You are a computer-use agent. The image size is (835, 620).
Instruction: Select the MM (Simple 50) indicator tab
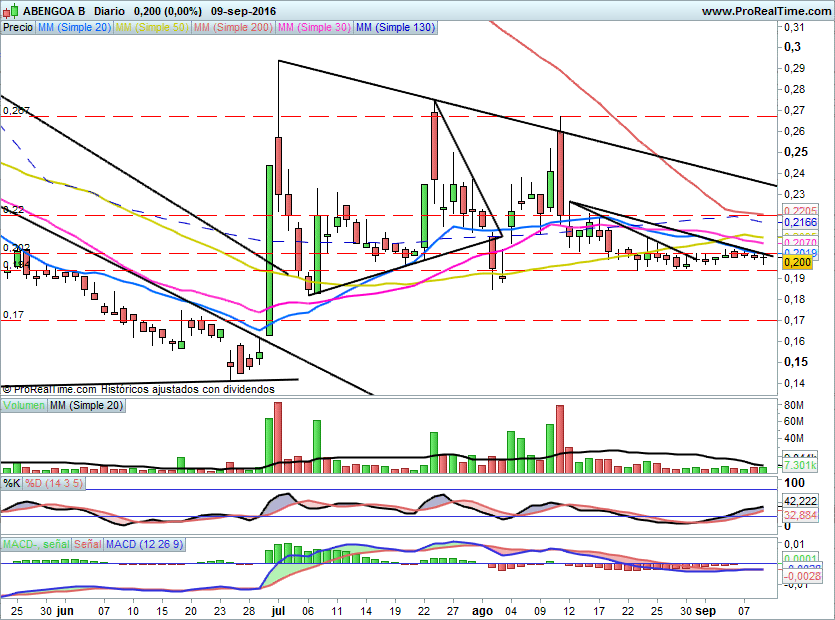pyautogui.click(x=151, y=28)
